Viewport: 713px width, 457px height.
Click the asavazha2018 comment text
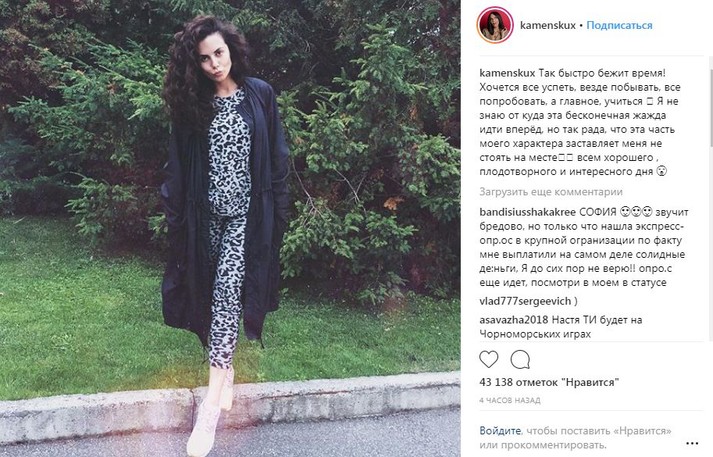pyautogui.click(x=561, y=327)
